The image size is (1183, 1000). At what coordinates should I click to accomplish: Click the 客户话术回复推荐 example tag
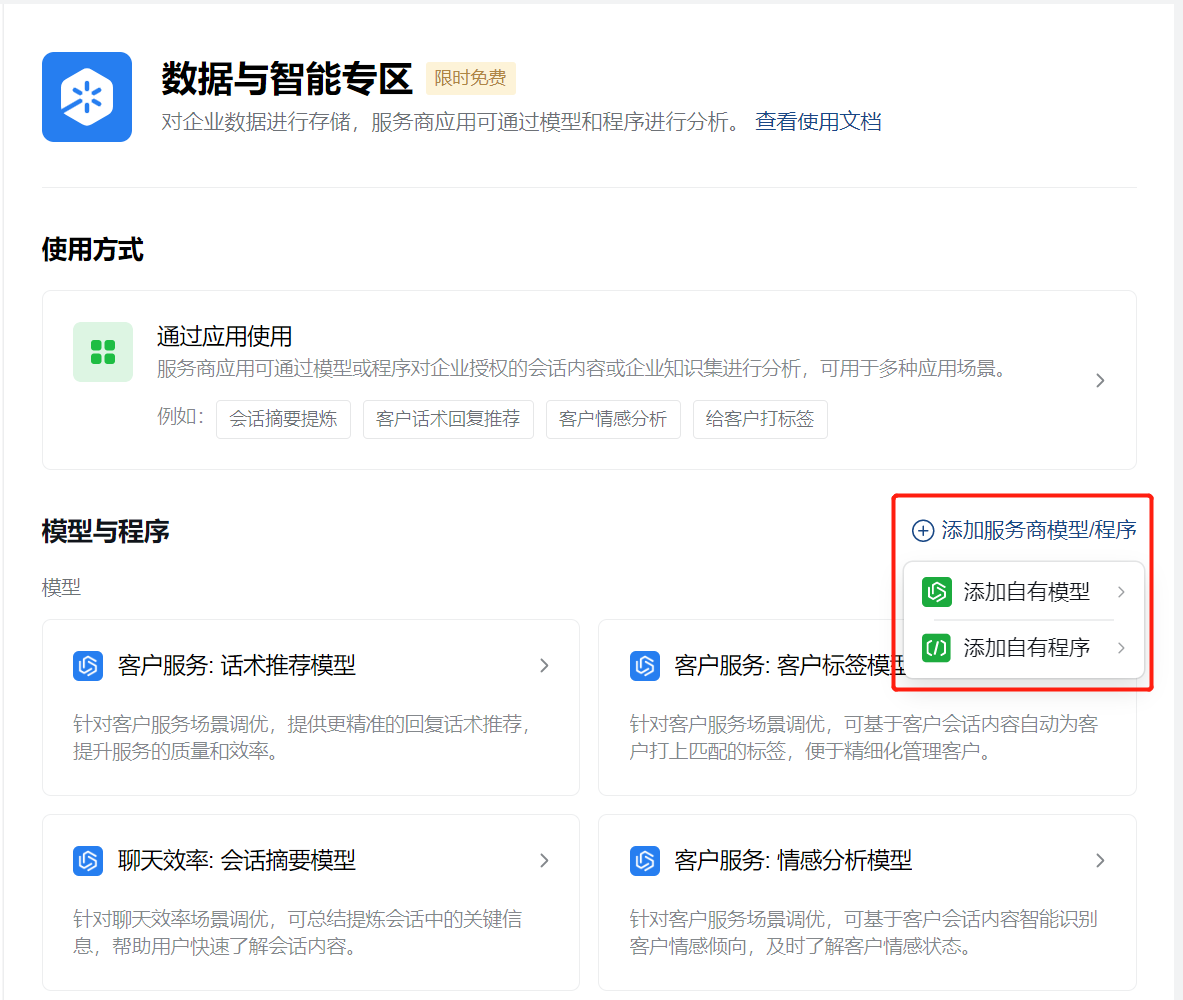tap(448, 419)
